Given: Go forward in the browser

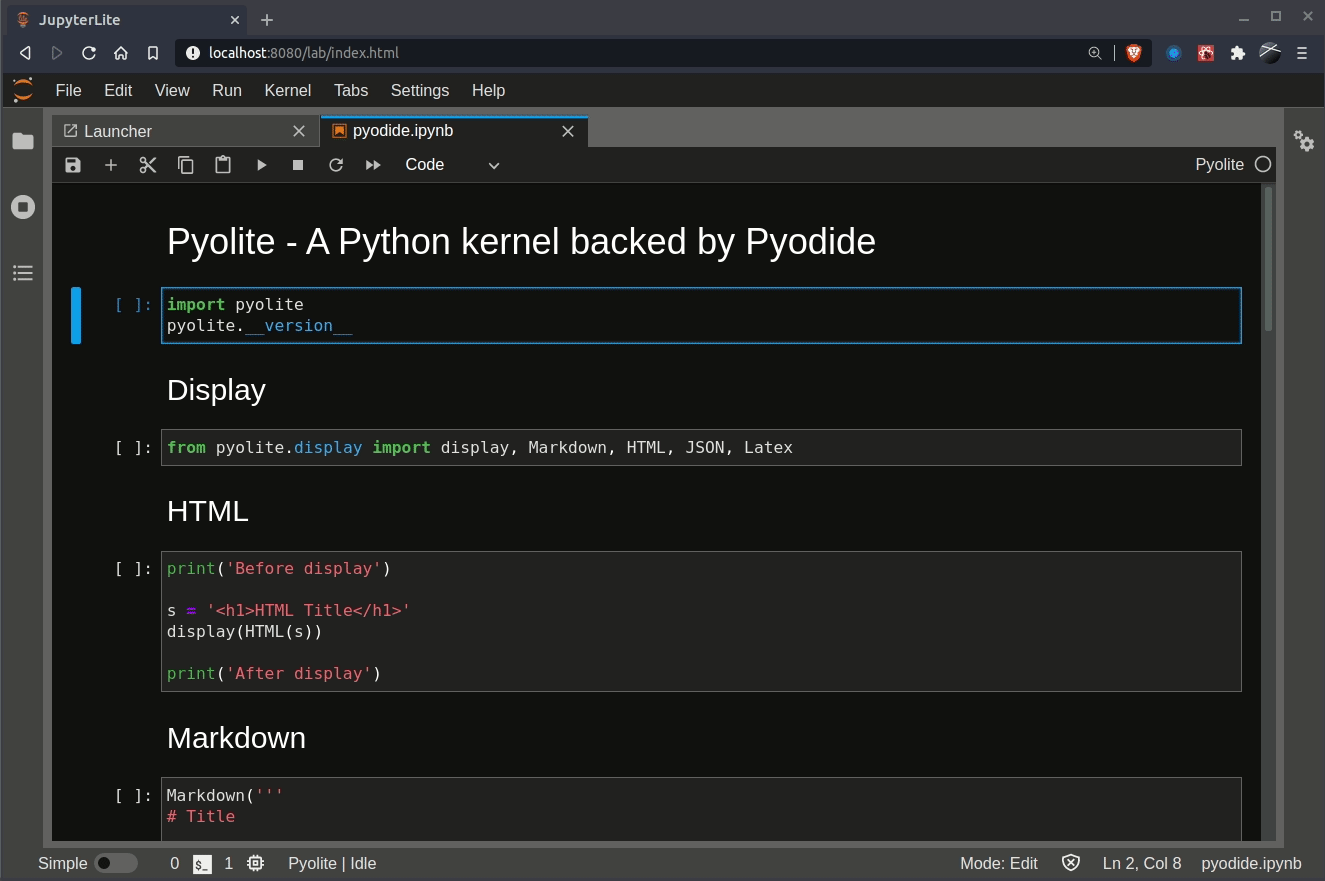Looking at the screenshot, I should (57, 53).
